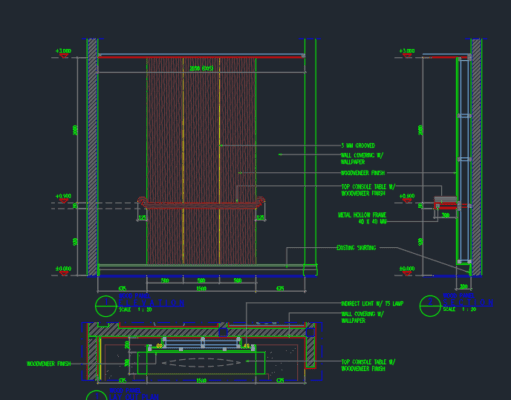Select the "INDIRECT LIGHT W/ T5 LAMP" note
The width and height of the screenshot is (511, 400).
(372, 304)
